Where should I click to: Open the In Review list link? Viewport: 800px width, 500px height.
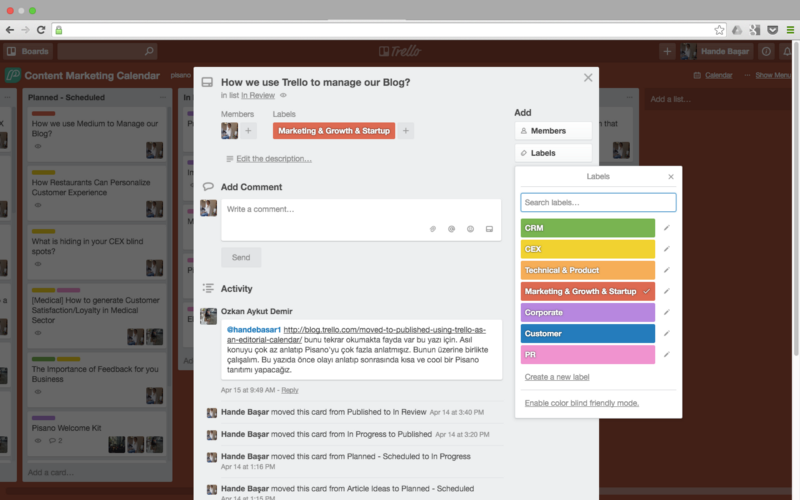tap(258, 95)
